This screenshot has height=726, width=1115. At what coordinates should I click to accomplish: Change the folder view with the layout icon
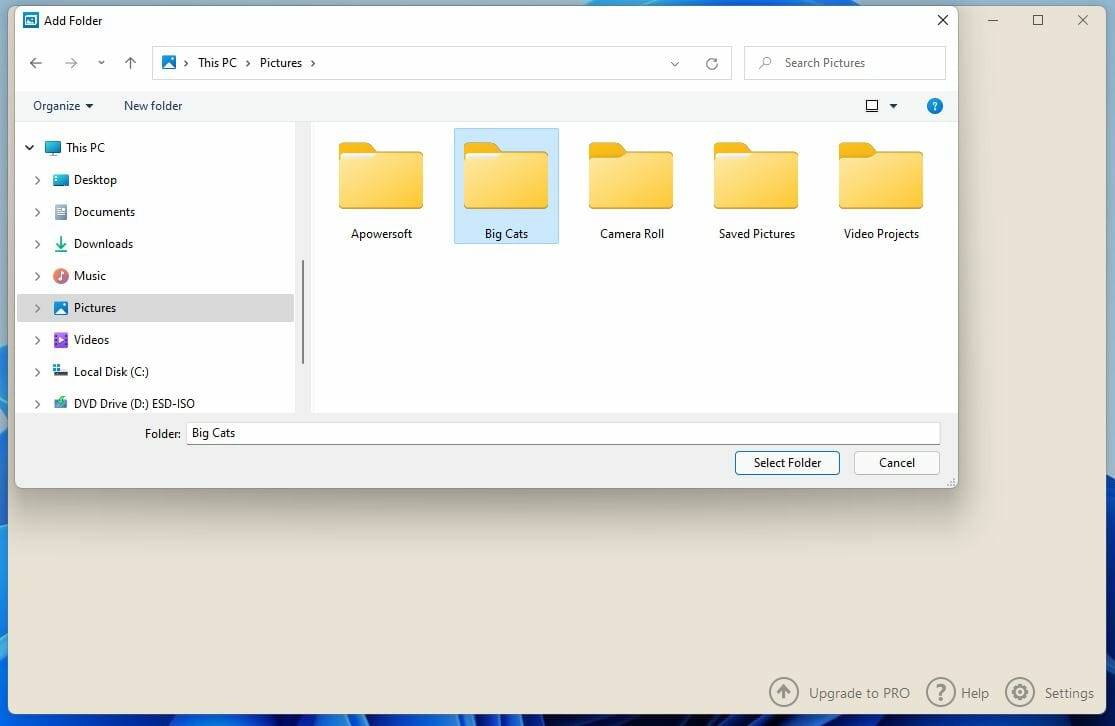pyautogui.click(x=870, y=105)
